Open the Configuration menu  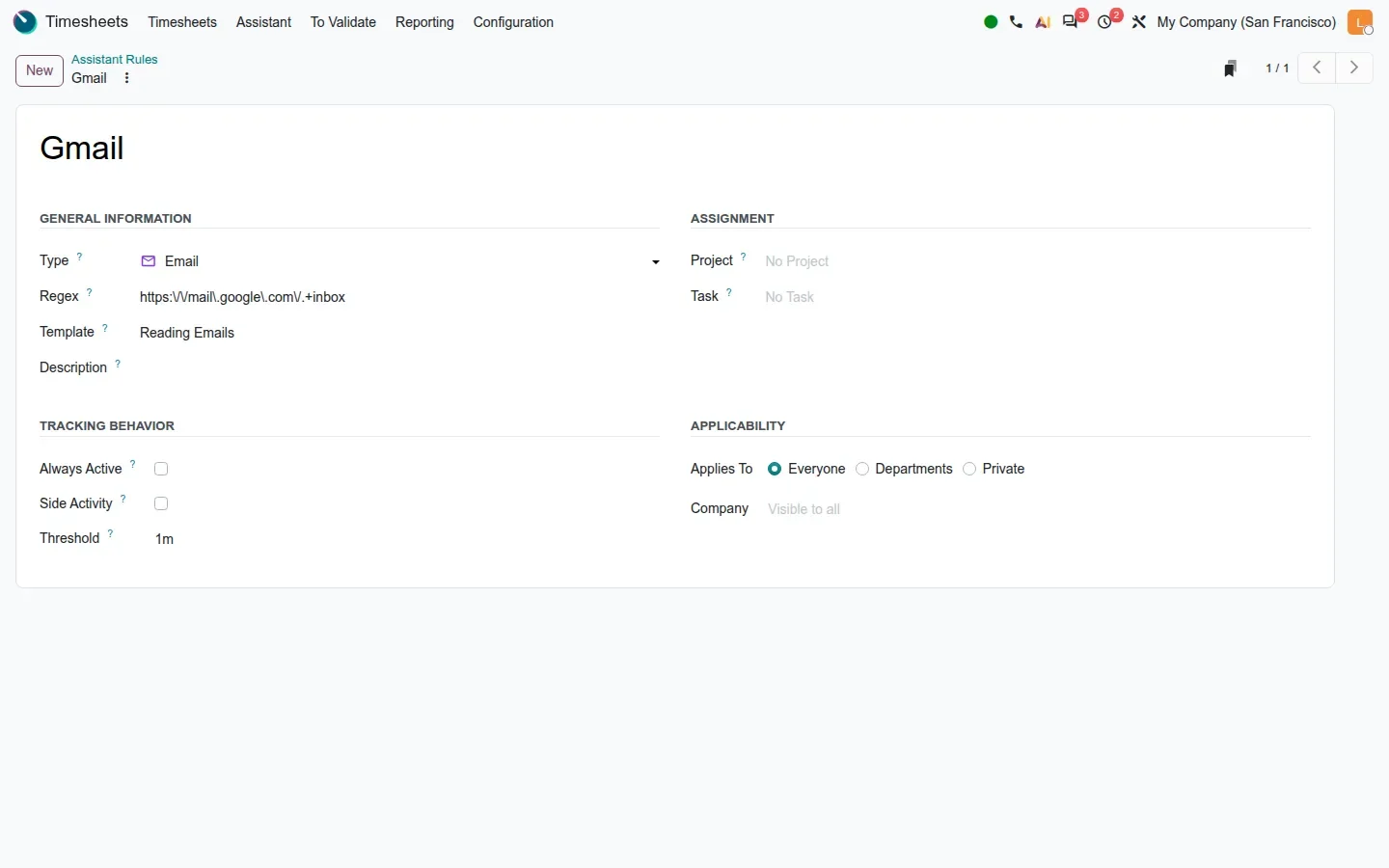(513, 22)
